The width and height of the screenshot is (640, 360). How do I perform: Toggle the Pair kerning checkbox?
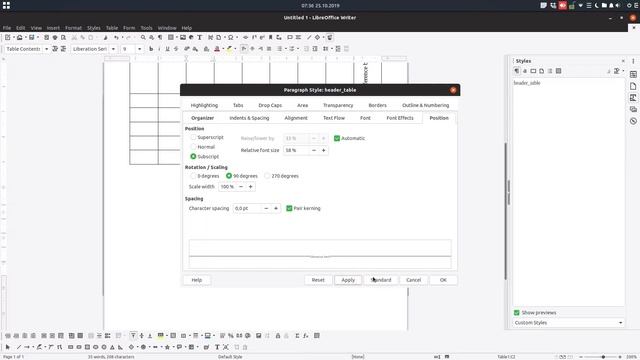pos(289,208)
